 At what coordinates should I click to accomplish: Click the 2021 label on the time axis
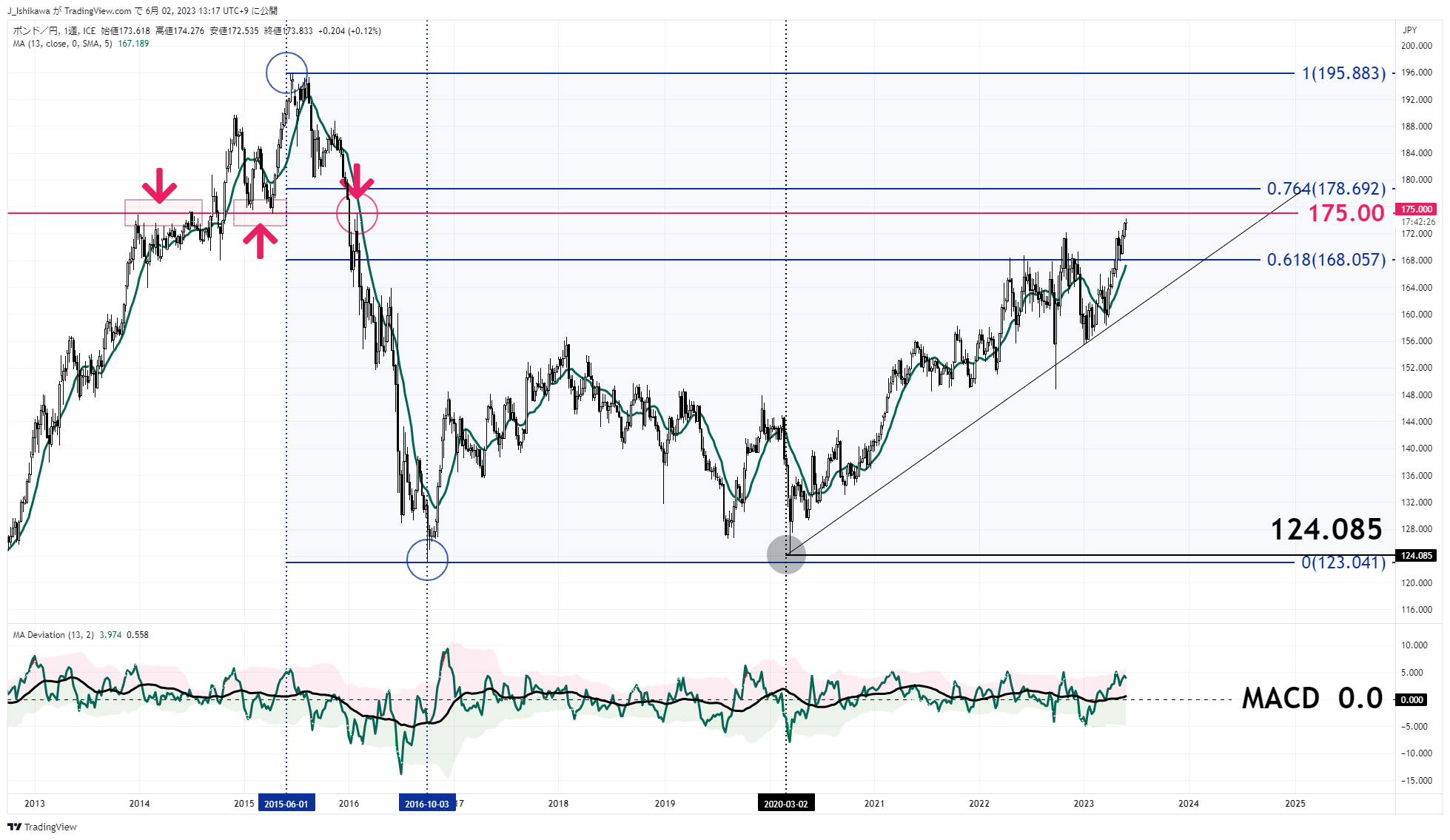click(874, 804)
